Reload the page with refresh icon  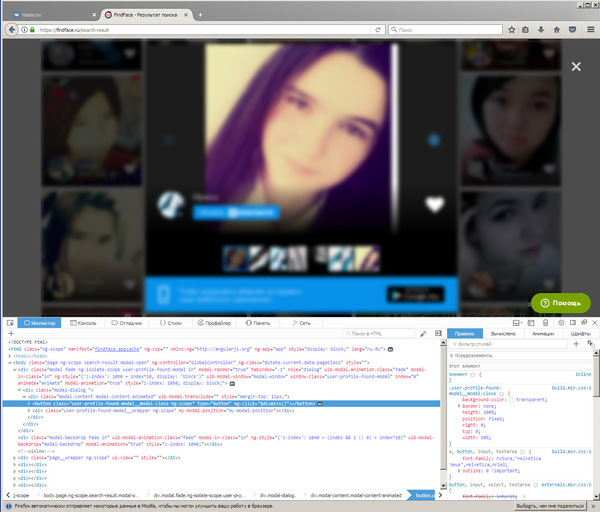378,29
